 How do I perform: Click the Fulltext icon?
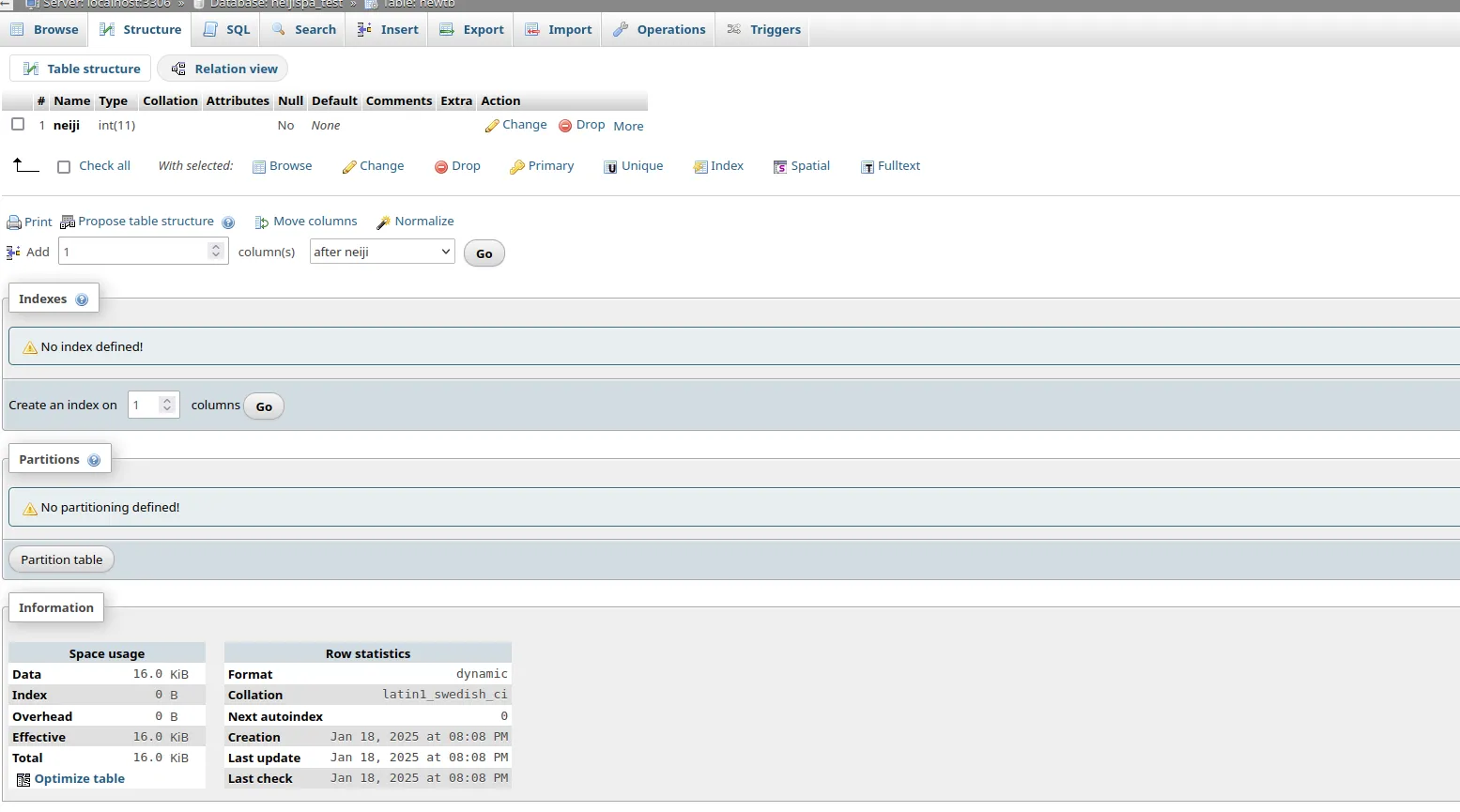(868, 167)
